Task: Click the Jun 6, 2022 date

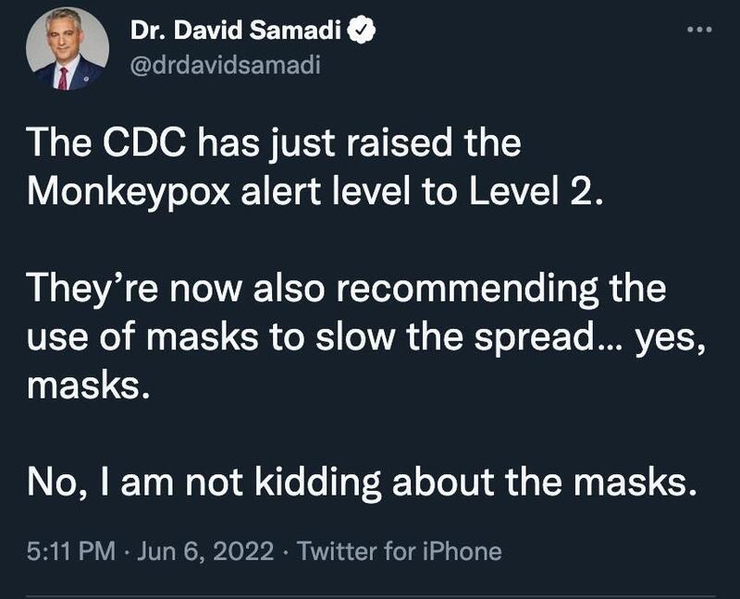Action: tap(205, 551)
